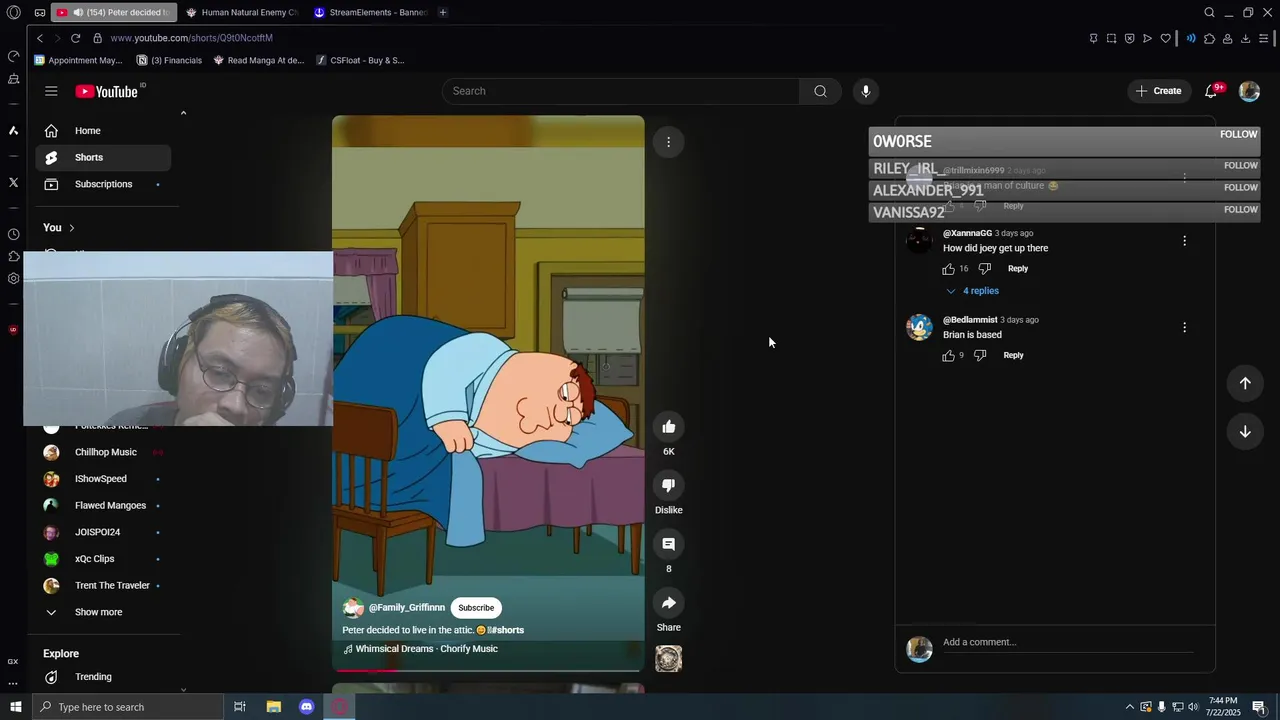
Task: Open the IShowSpeed subscription channel
Action: pos(103,479)
